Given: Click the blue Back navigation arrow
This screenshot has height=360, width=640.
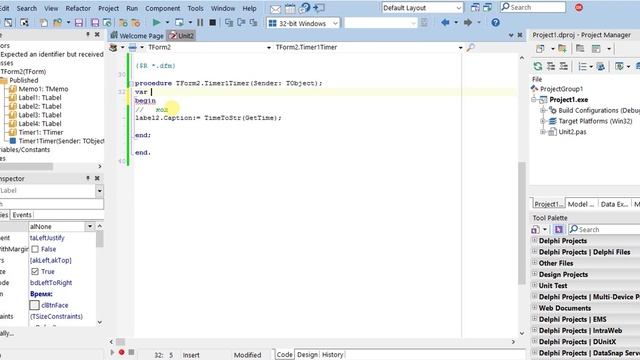Looking at the screenshot, I should coord(445,23).
